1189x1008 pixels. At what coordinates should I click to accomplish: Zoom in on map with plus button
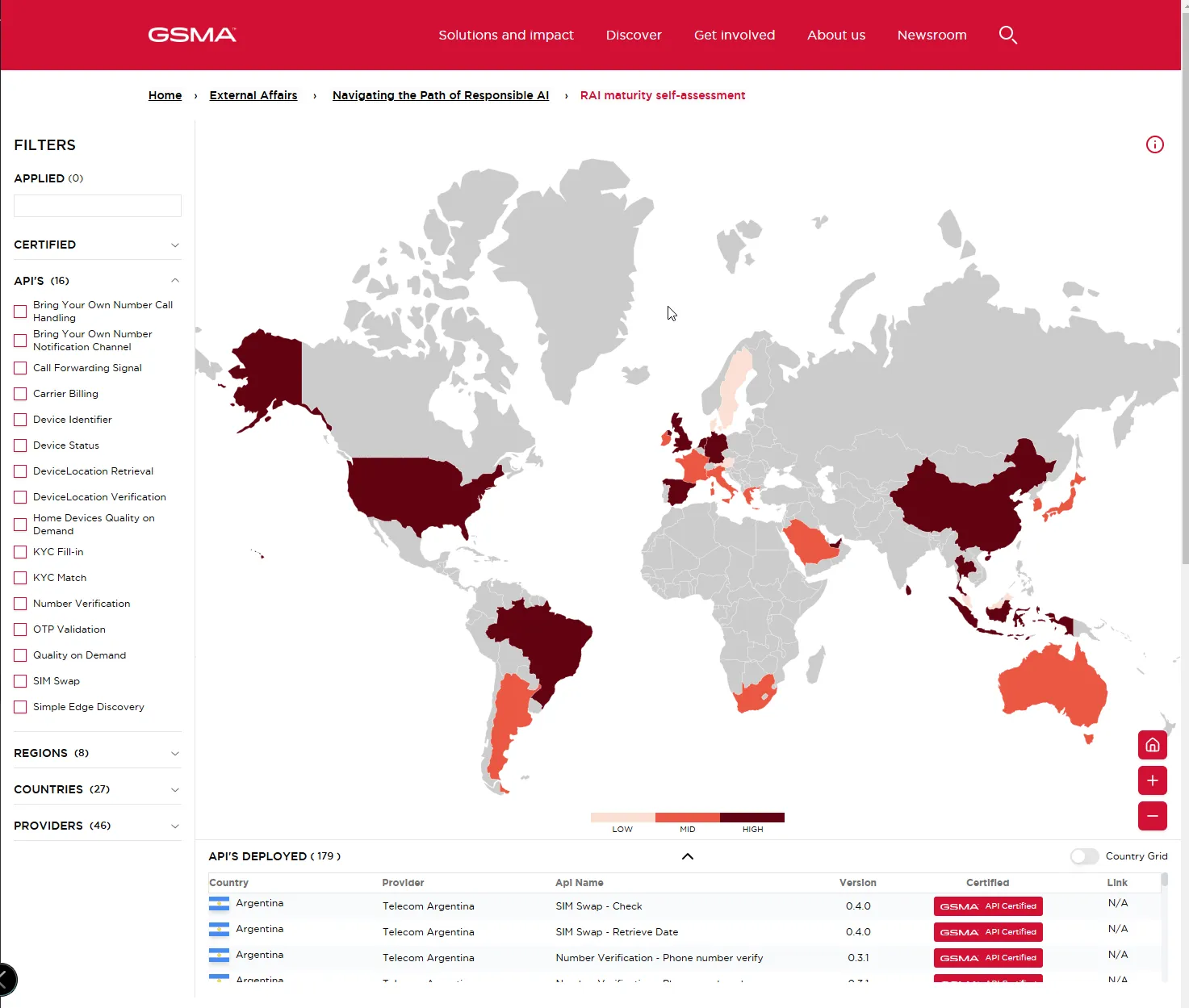[x=1152, y=780]
